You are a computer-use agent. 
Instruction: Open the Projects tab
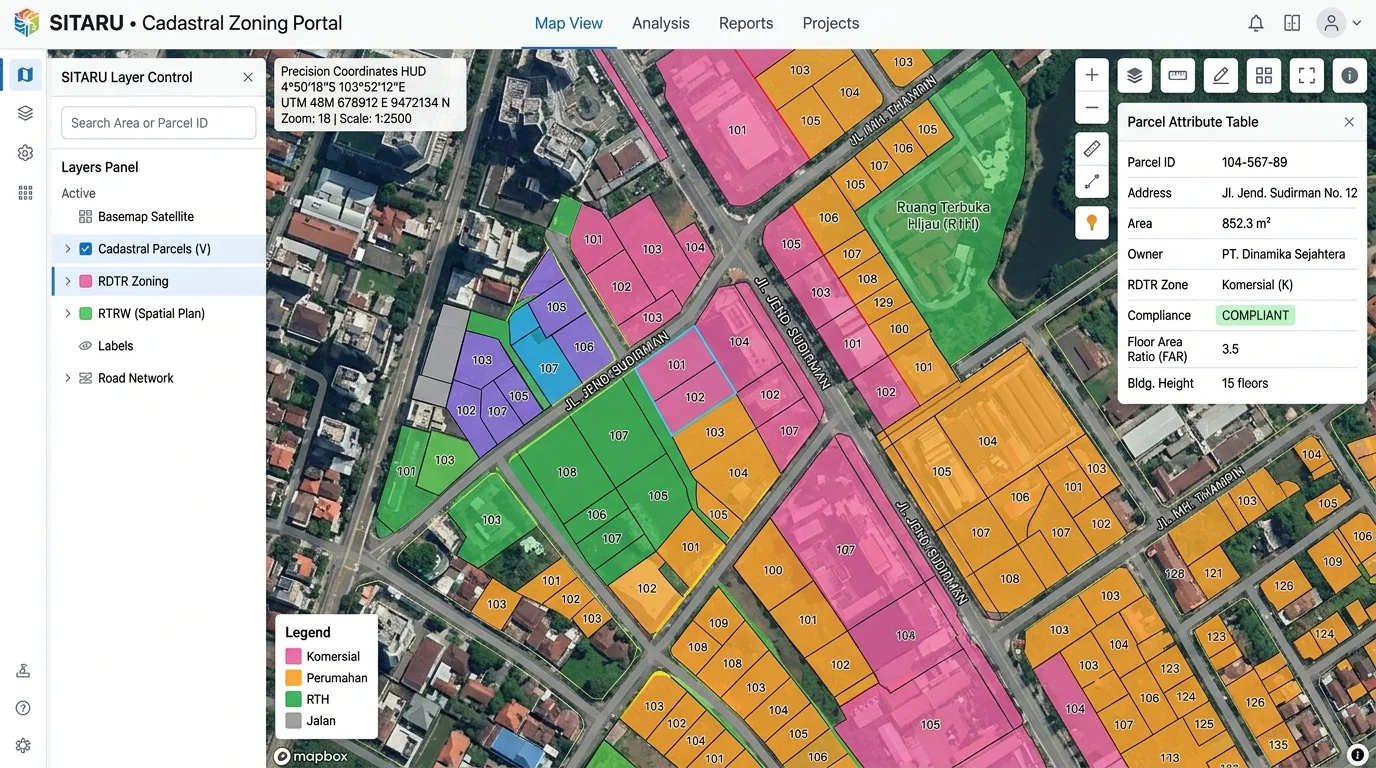[831, 23]
